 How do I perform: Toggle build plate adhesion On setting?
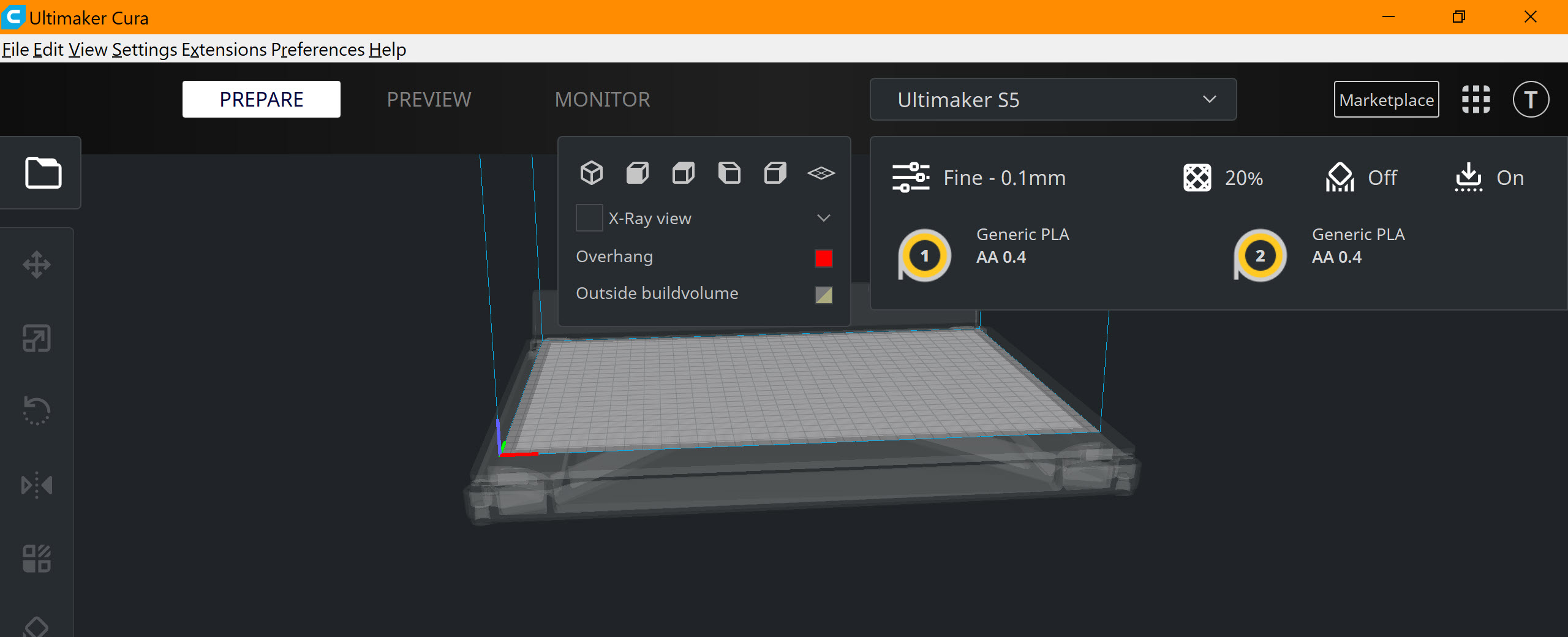[1490, 178]
